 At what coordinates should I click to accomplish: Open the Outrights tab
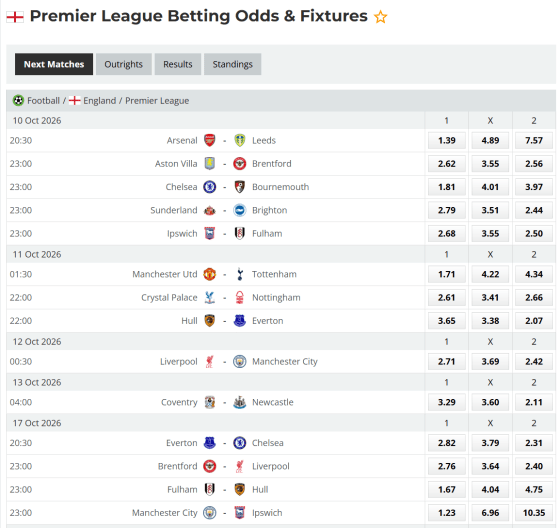124,64
